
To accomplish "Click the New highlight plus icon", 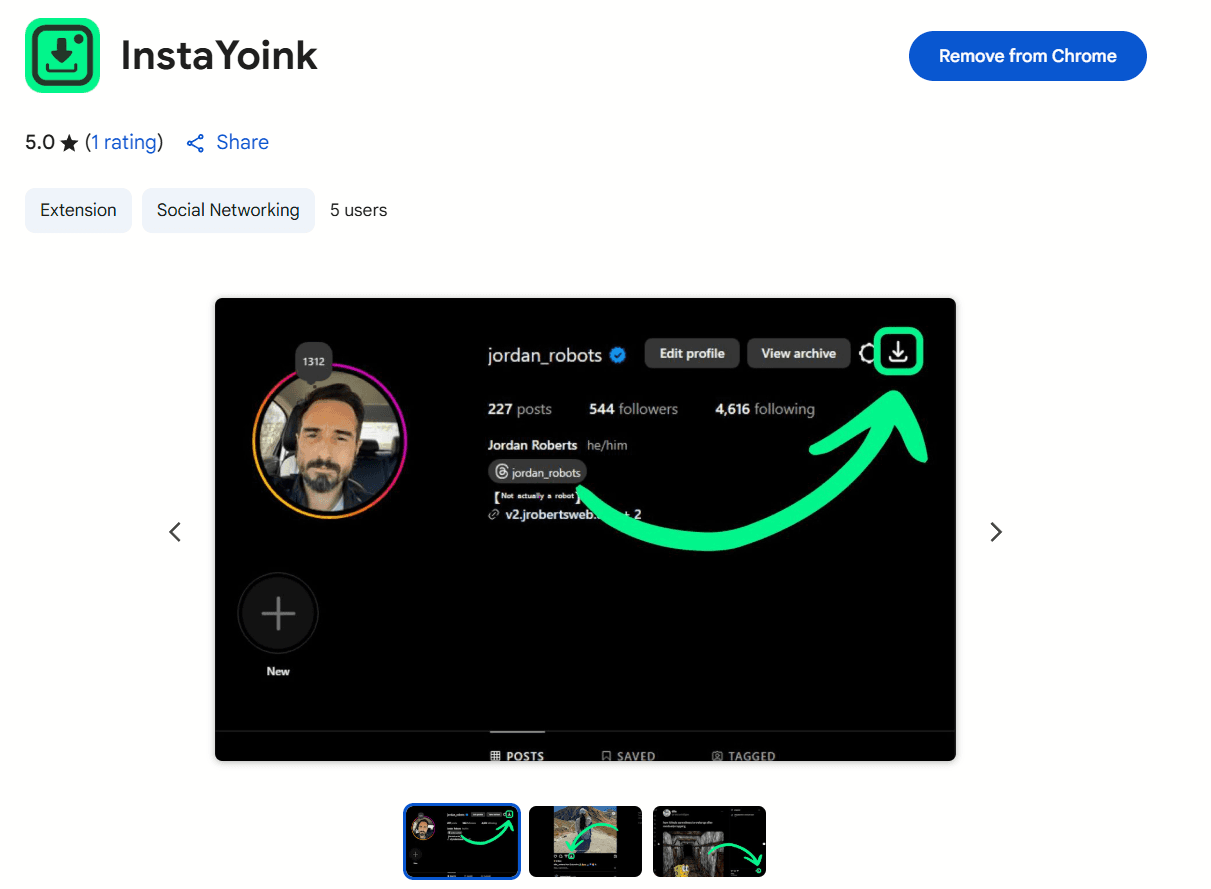I will coord(277,612).
